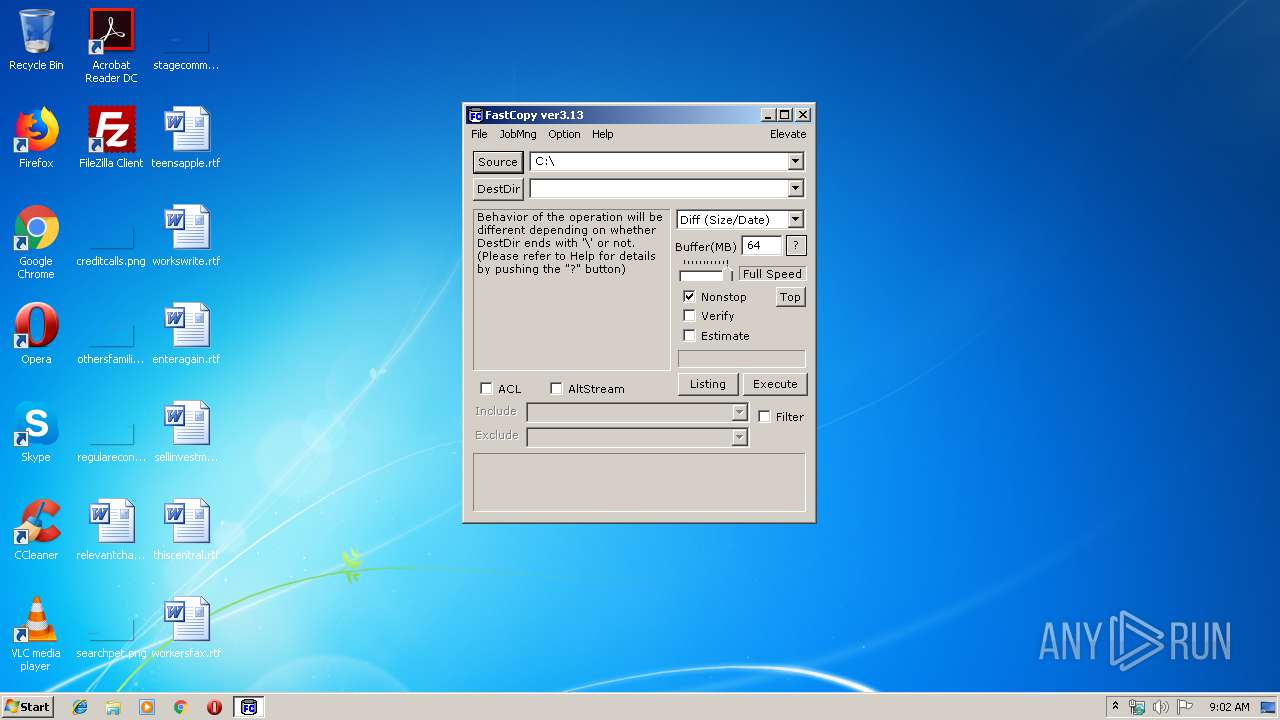
Task: Select sellinvestm document icon
Action: tap(186, 432)
